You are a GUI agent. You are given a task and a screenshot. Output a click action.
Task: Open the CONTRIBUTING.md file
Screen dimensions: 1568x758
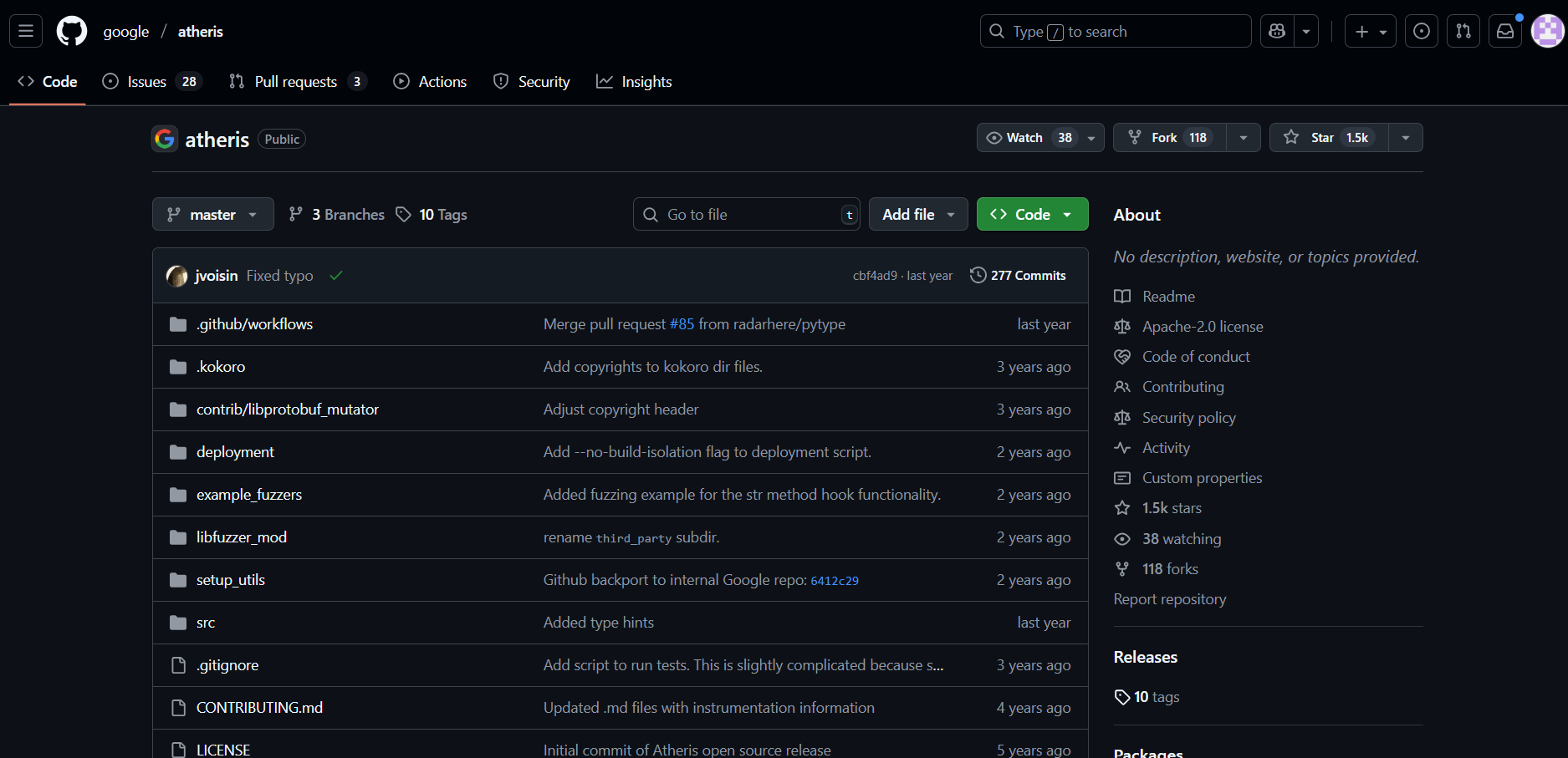[x=259, y=708]
